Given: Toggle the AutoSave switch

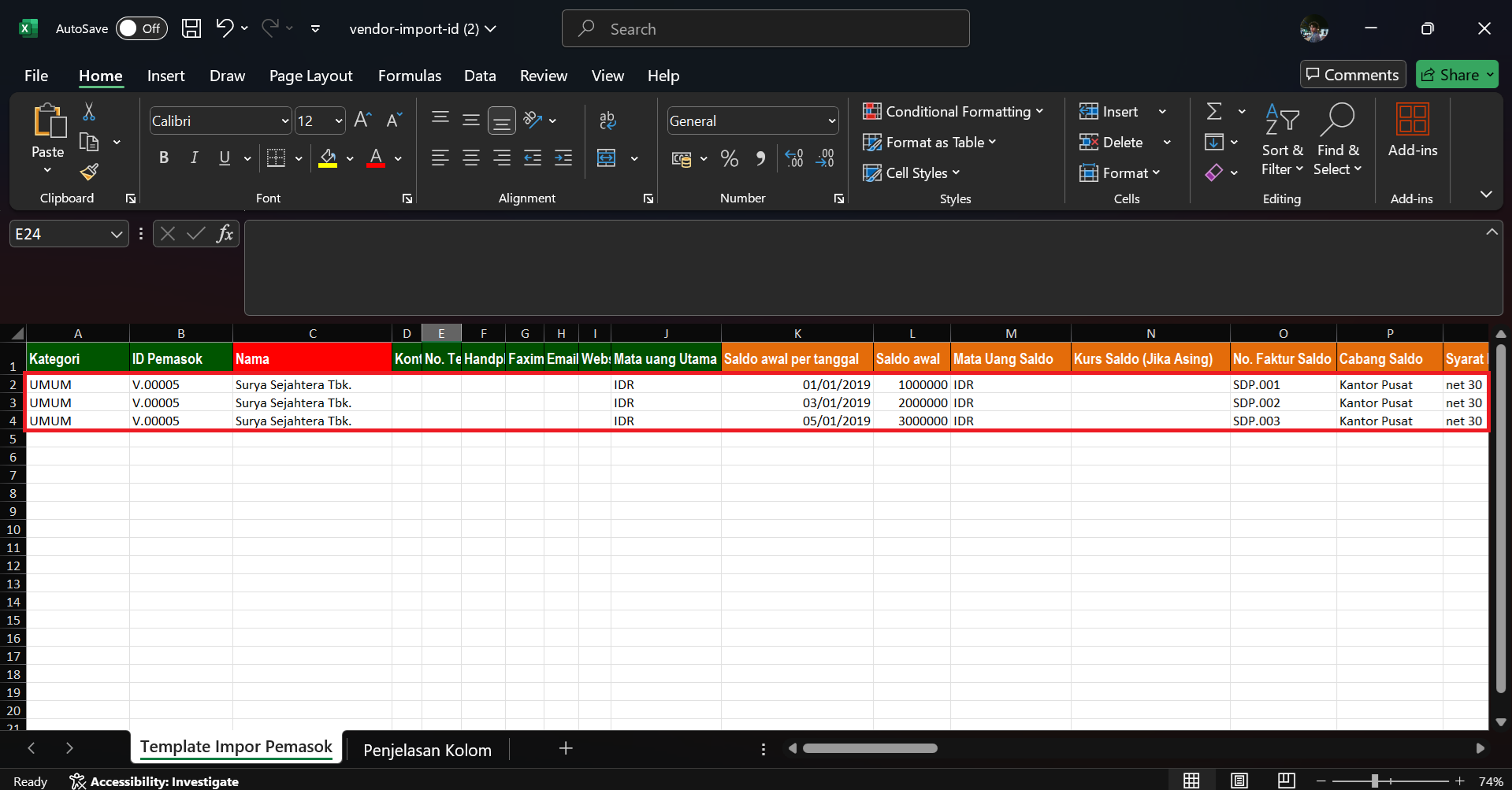Looking at the screenshot, I should (141, 28).
